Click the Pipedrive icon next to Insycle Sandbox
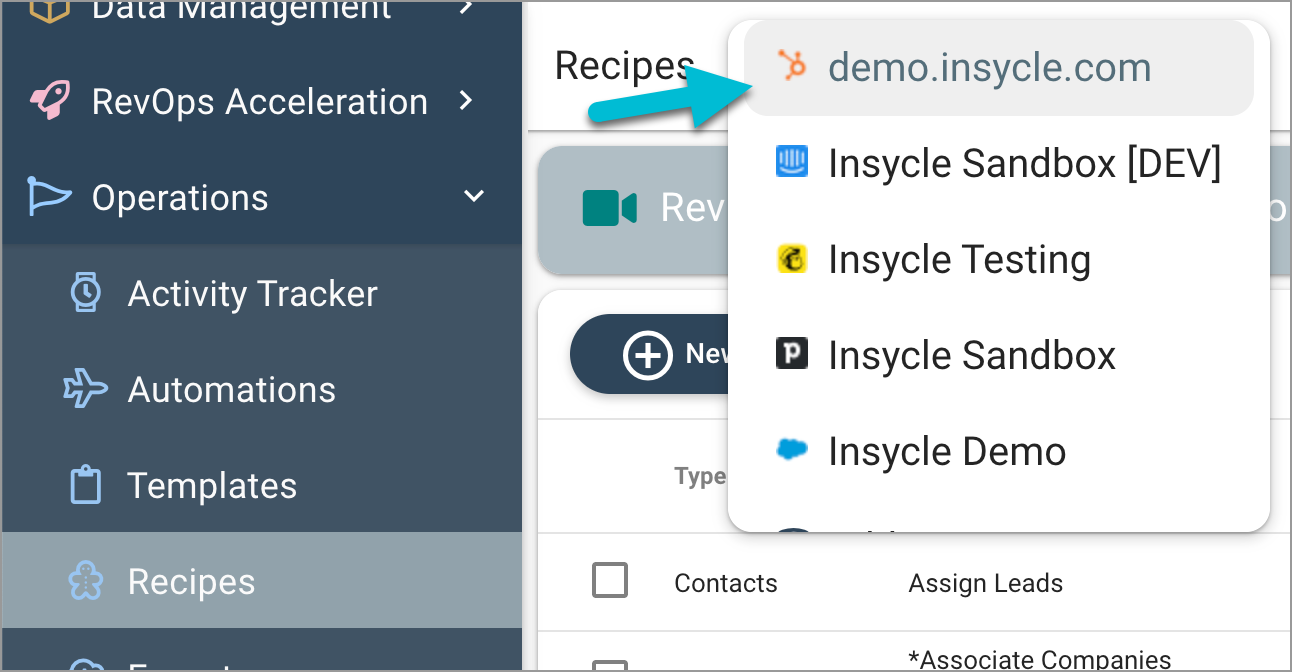 coord(792,355)
